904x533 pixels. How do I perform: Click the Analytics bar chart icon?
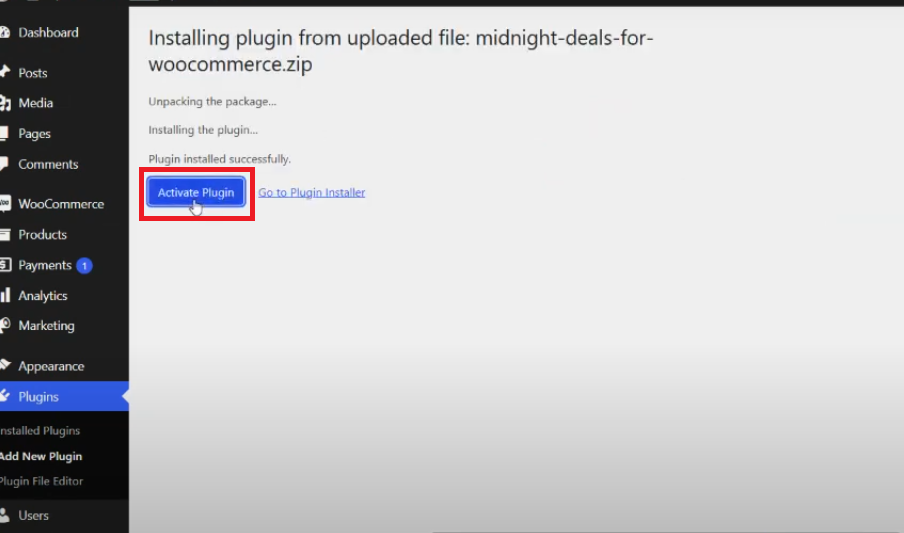click(x=5, y=296)
